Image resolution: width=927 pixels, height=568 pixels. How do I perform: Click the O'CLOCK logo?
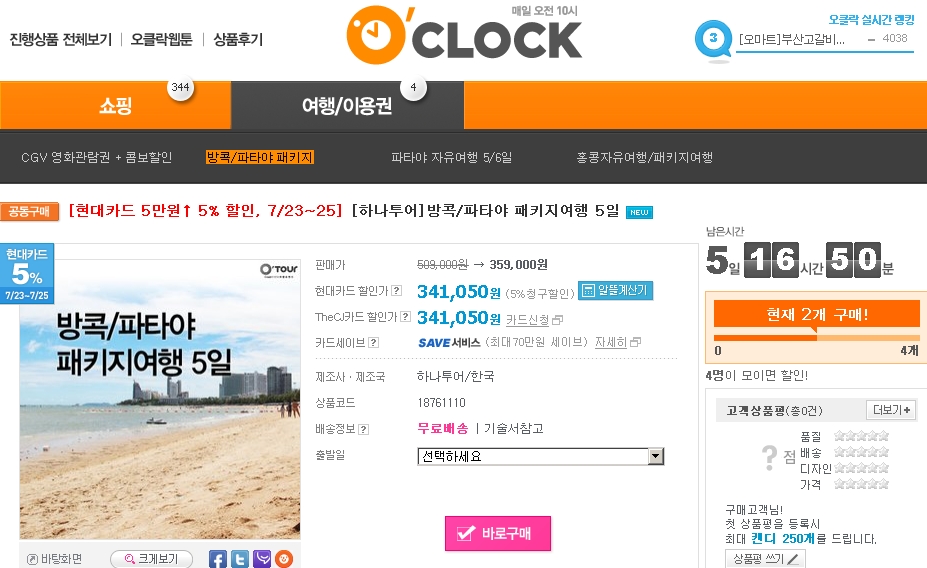click(x=464, y=35)
